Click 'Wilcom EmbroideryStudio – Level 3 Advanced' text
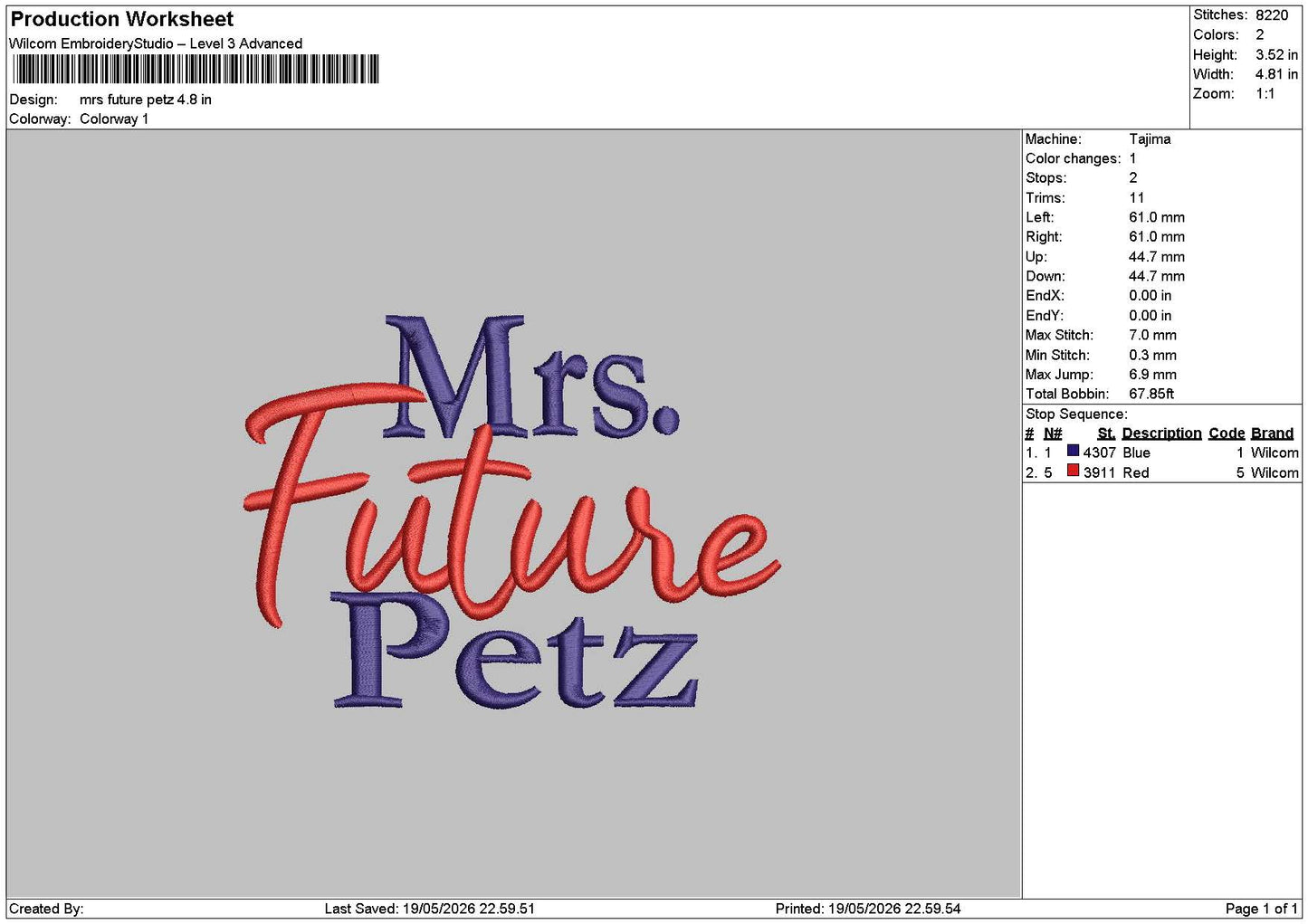 pos(156,43)
